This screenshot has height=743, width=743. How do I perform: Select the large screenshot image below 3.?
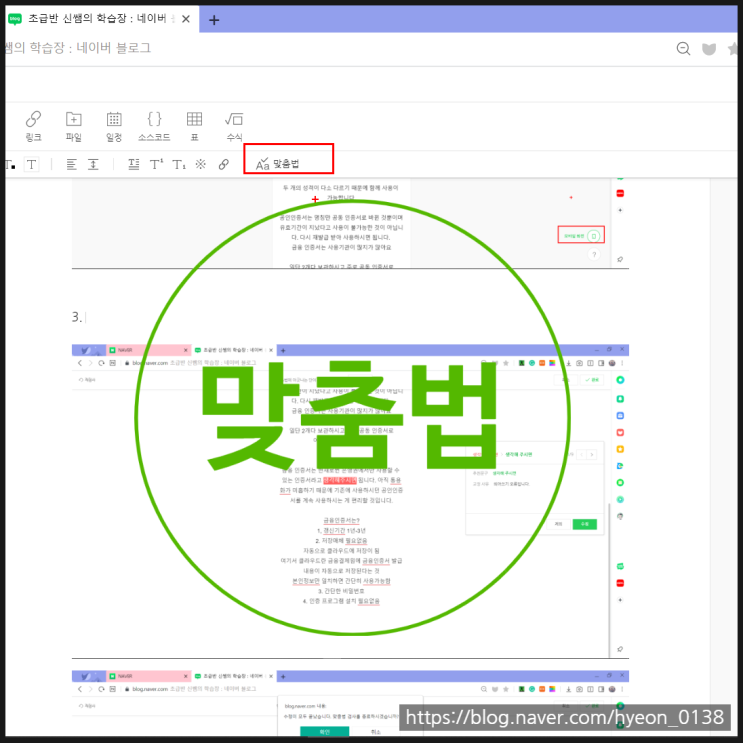[350, 501]
